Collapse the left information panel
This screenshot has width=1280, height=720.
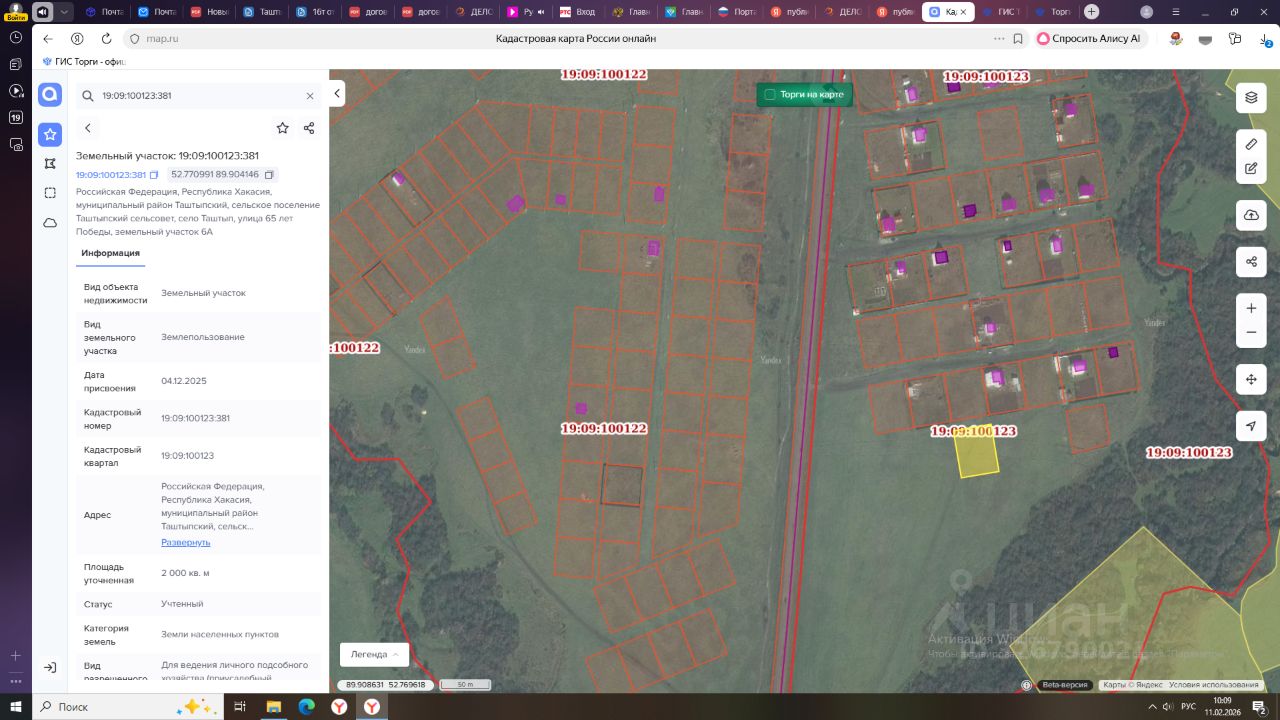338,93
